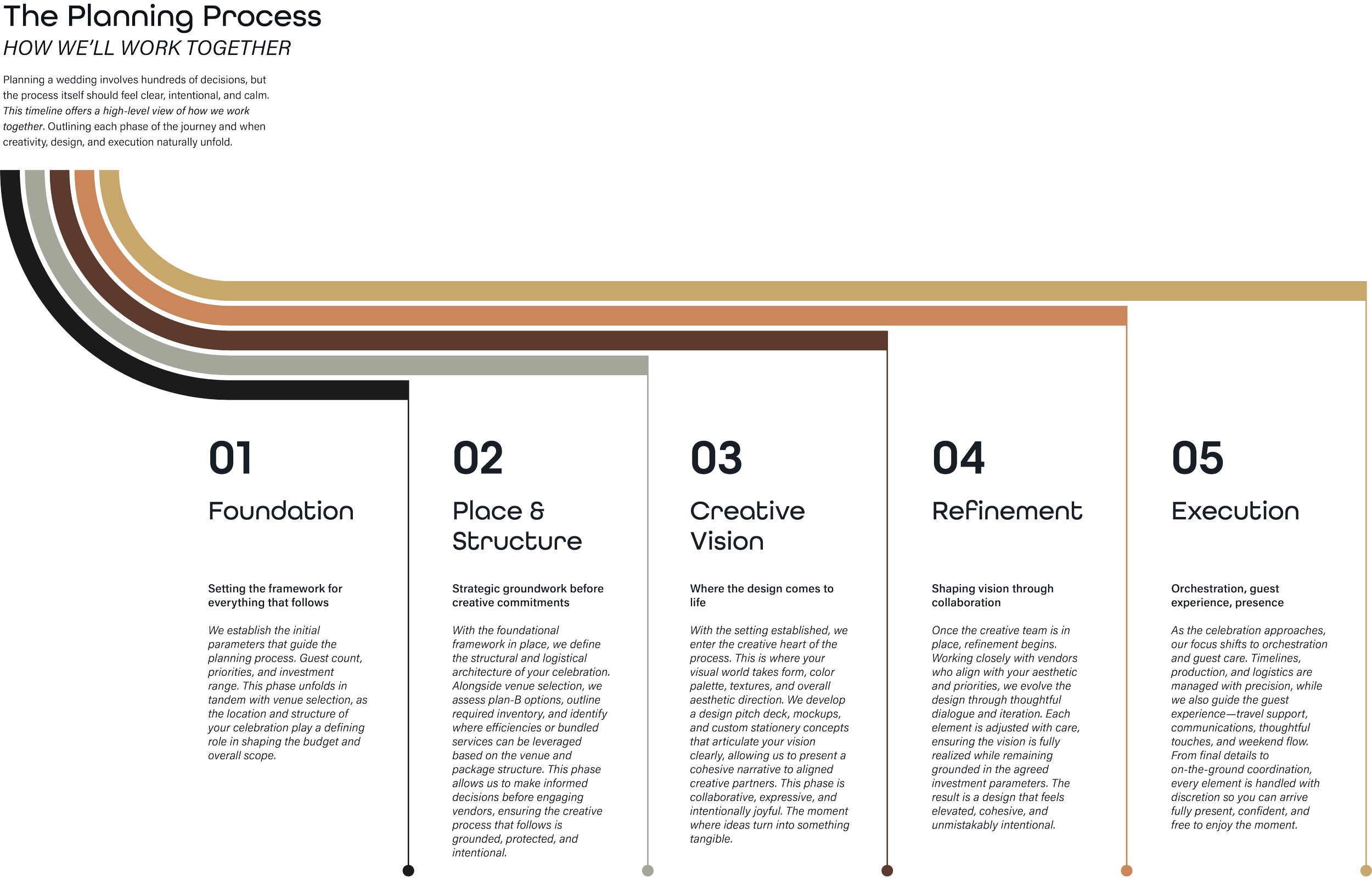Click the gold timeline endpoint dot
1372x891 pixels.
tap(1365, 870)
